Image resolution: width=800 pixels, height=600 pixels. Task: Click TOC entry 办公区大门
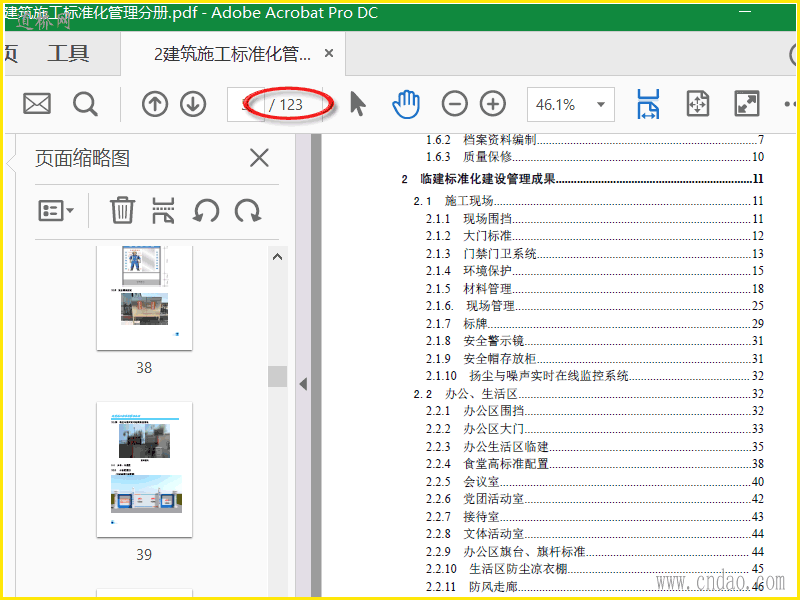pyautogui.click(x=595, y=429)
